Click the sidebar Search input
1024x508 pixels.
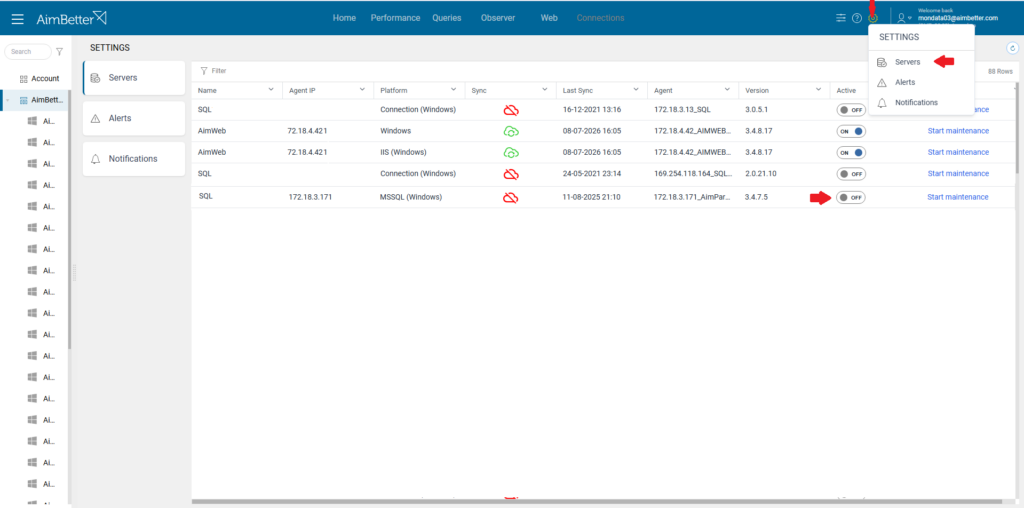[x=27, y=52]
